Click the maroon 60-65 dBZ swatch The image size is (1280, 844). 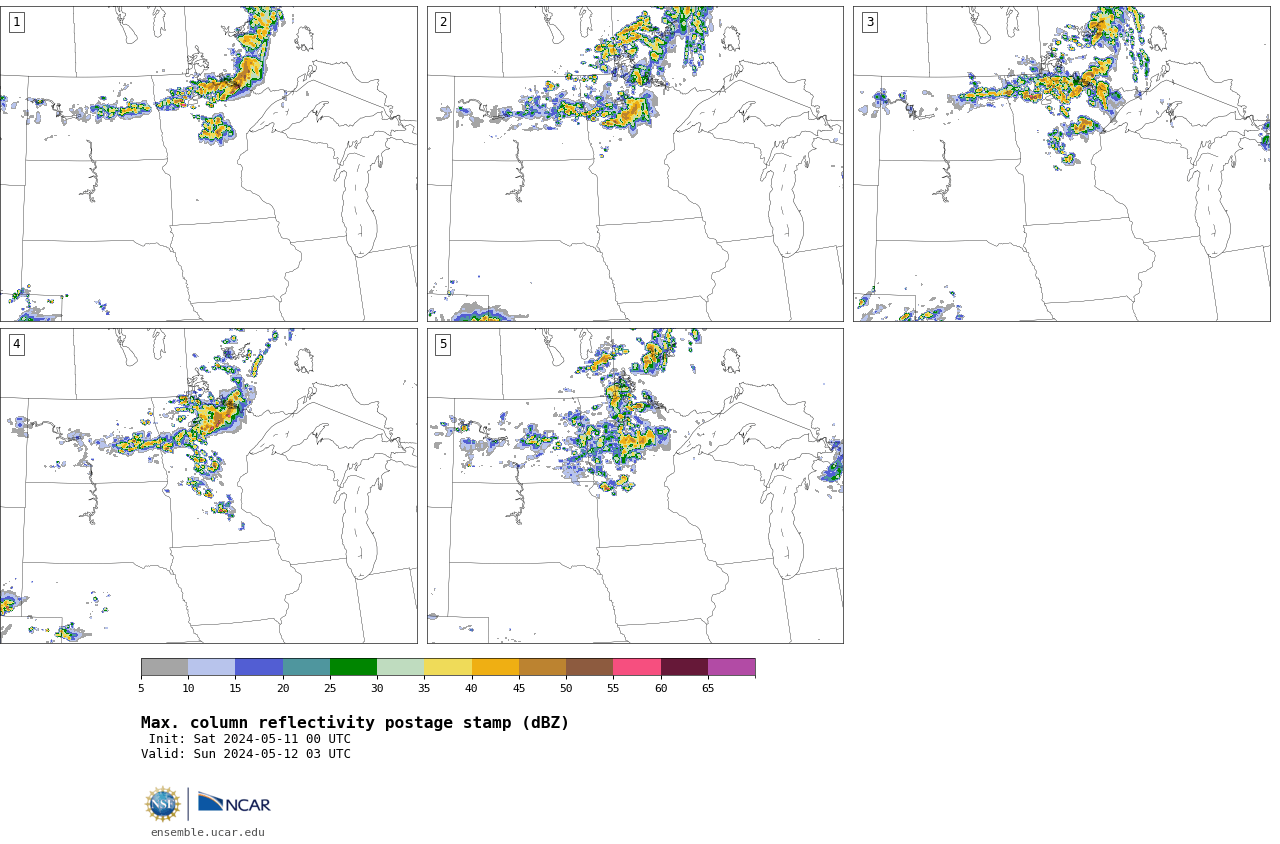[684, 667]
